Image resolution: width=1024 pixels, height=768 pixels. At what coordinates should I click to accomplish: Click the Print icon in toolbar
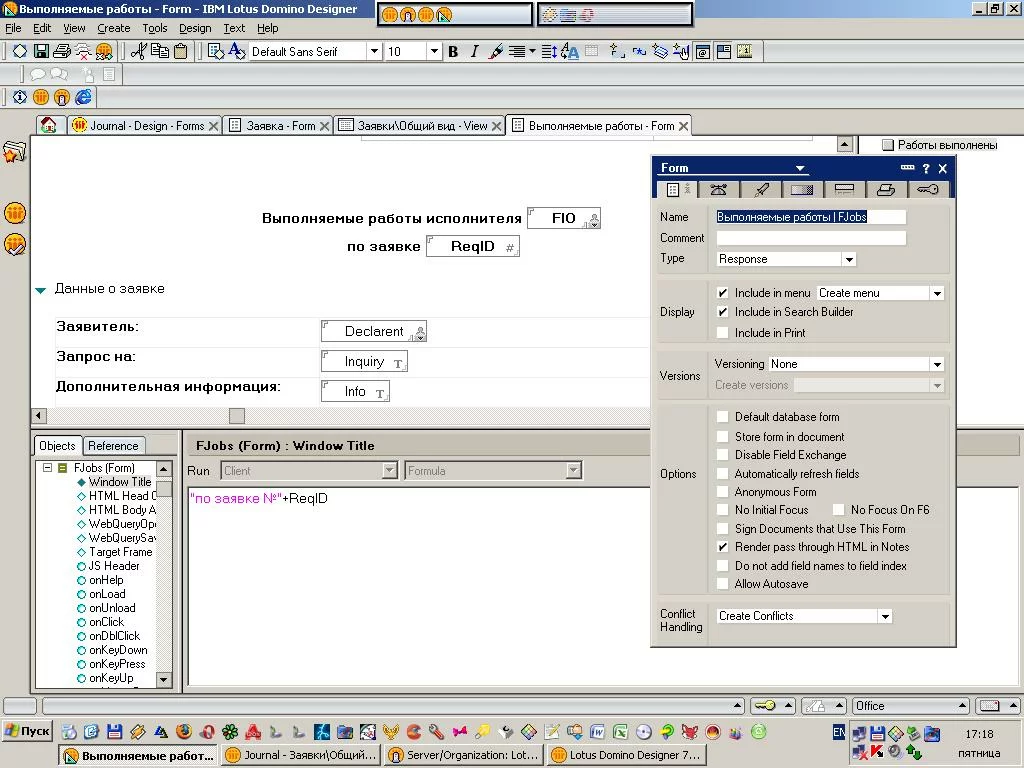61,51
